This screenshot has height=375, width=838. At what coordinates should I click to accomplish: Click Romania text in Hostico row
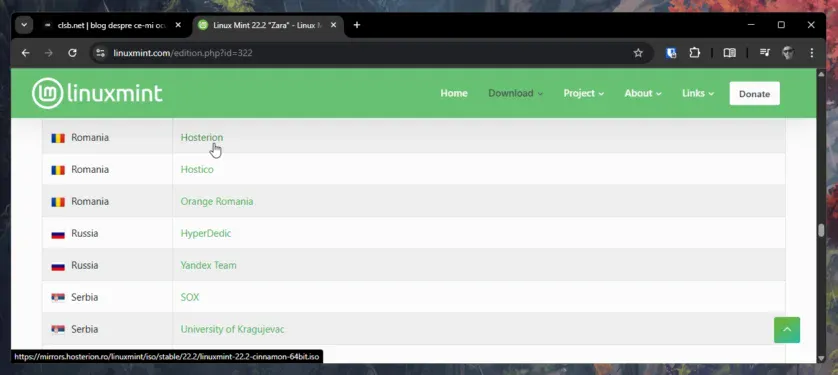(90, 169)
